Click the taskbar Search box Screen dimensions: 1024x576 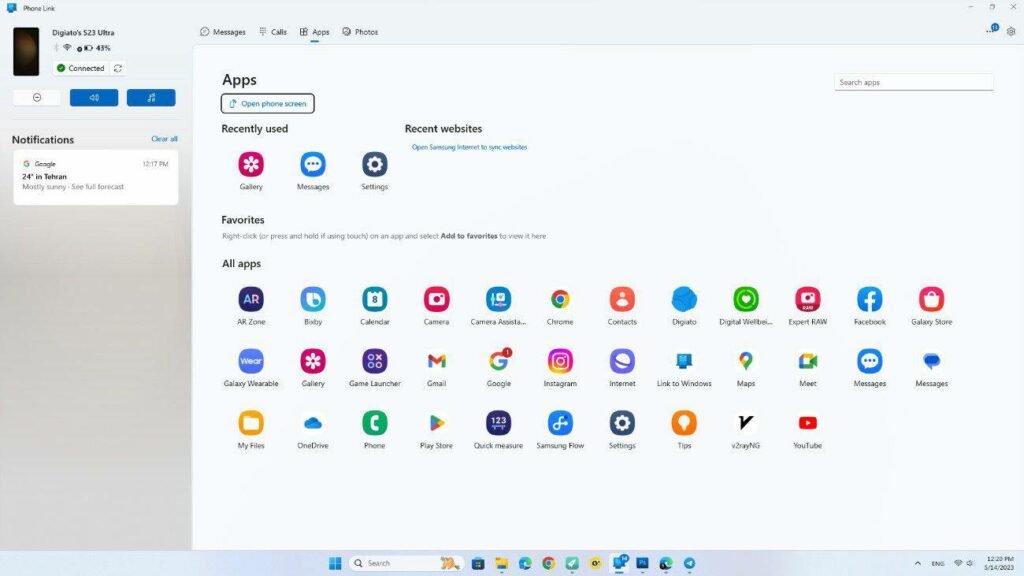pos(405,563)
